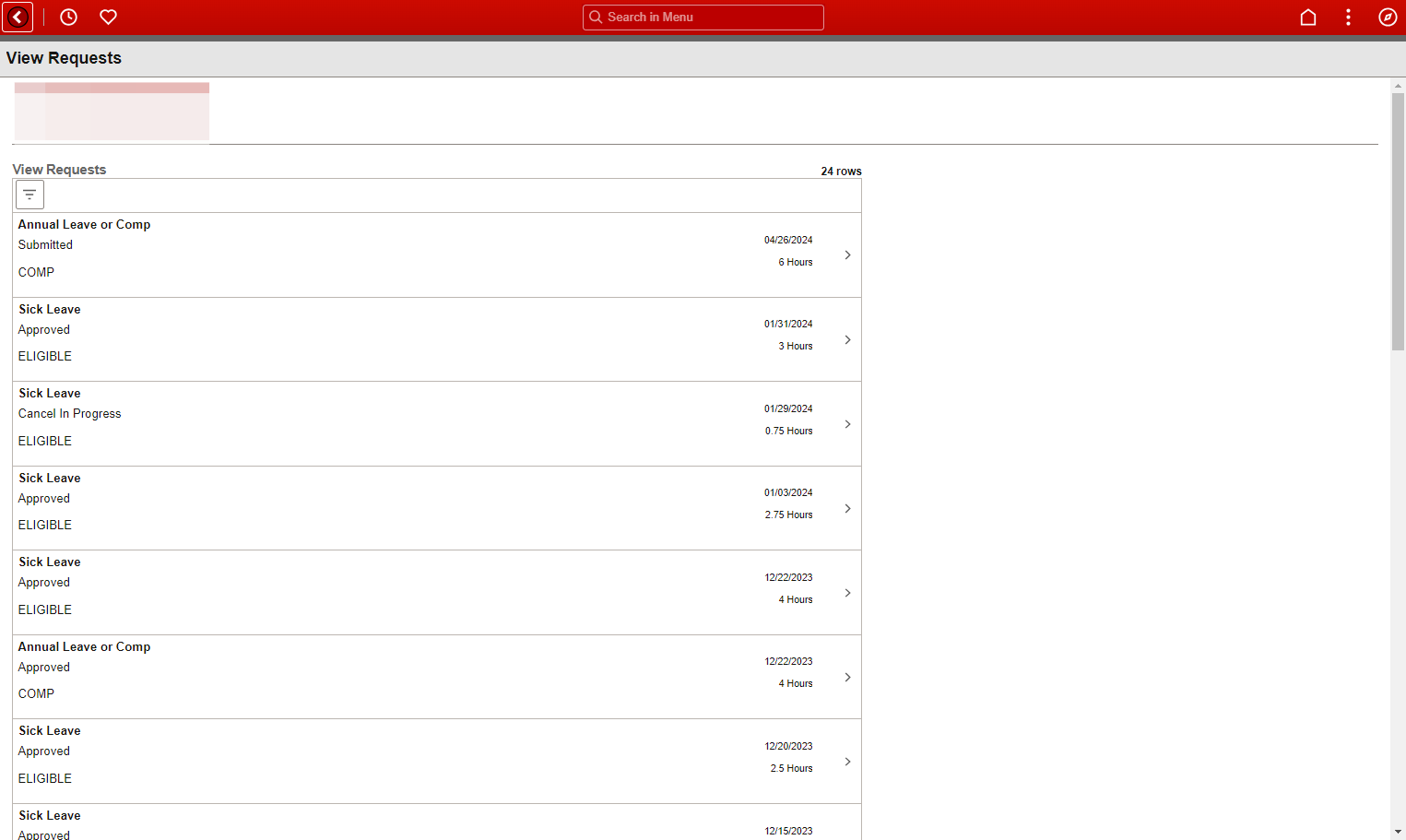Viewport: 1406px width, 840px height.
Task: Click the Approved Annual Leave or Comp title
Action: pyautogui.click(x=84, y=646)
